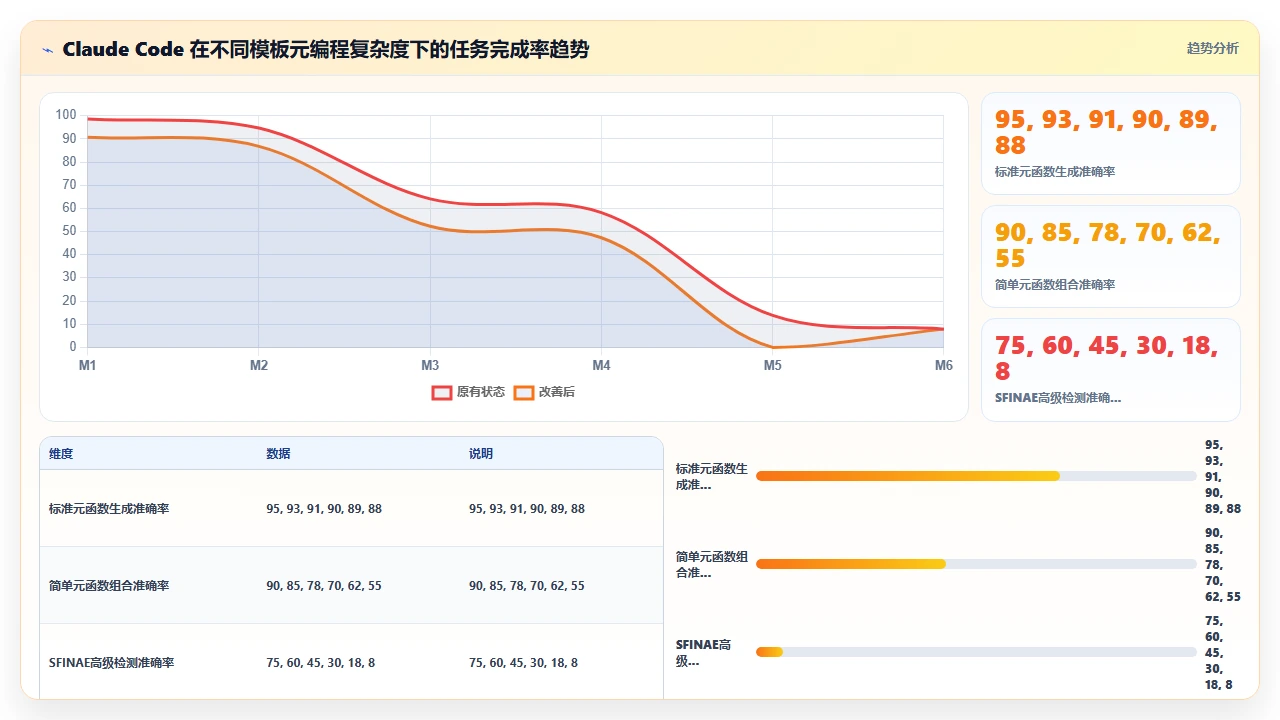Click the M2 label on the chart x-axis

click(259, 366)
